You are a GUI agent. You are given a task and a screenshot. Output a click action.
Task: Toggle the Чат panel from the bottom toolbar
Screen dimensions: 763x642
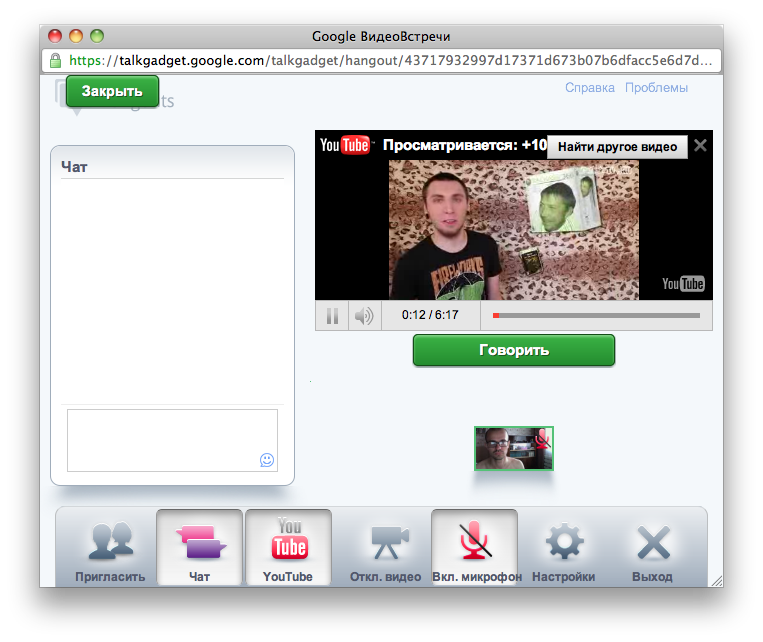pyautogui.click(x=200, y=548)
